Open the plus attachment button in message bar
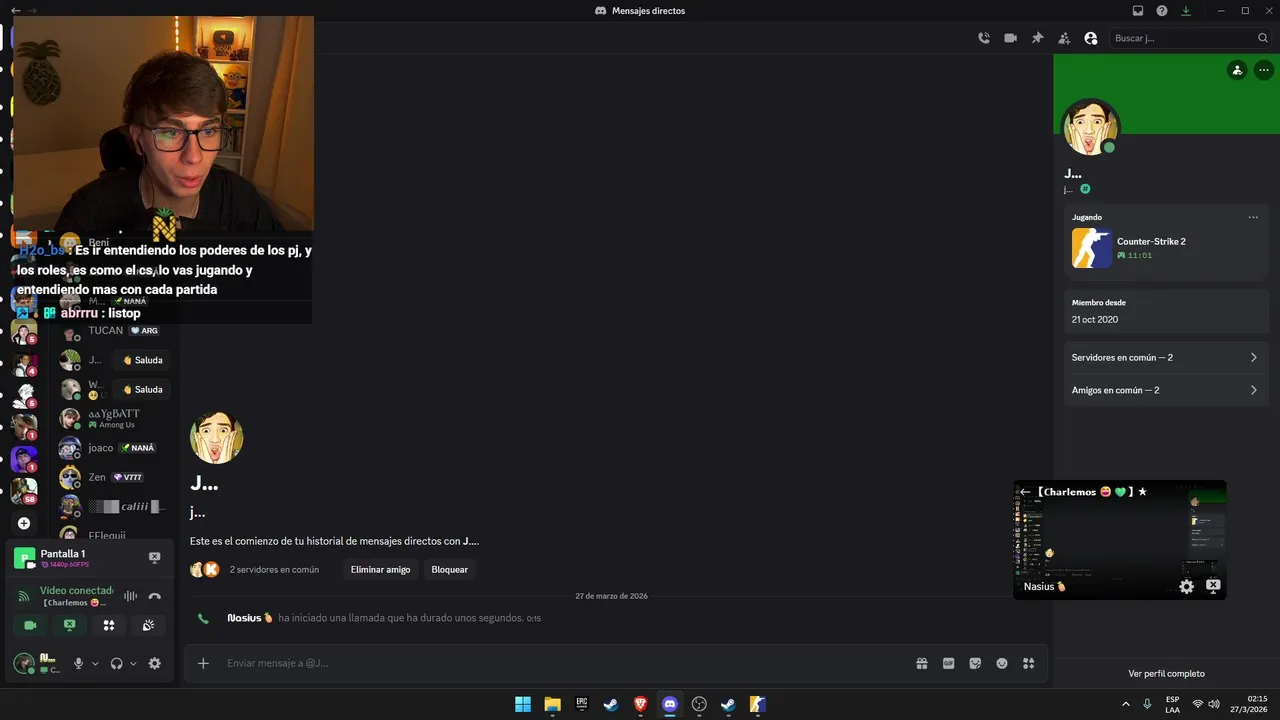The width and height of the screenshot is (1280, 720). click(x=203, y=663)
